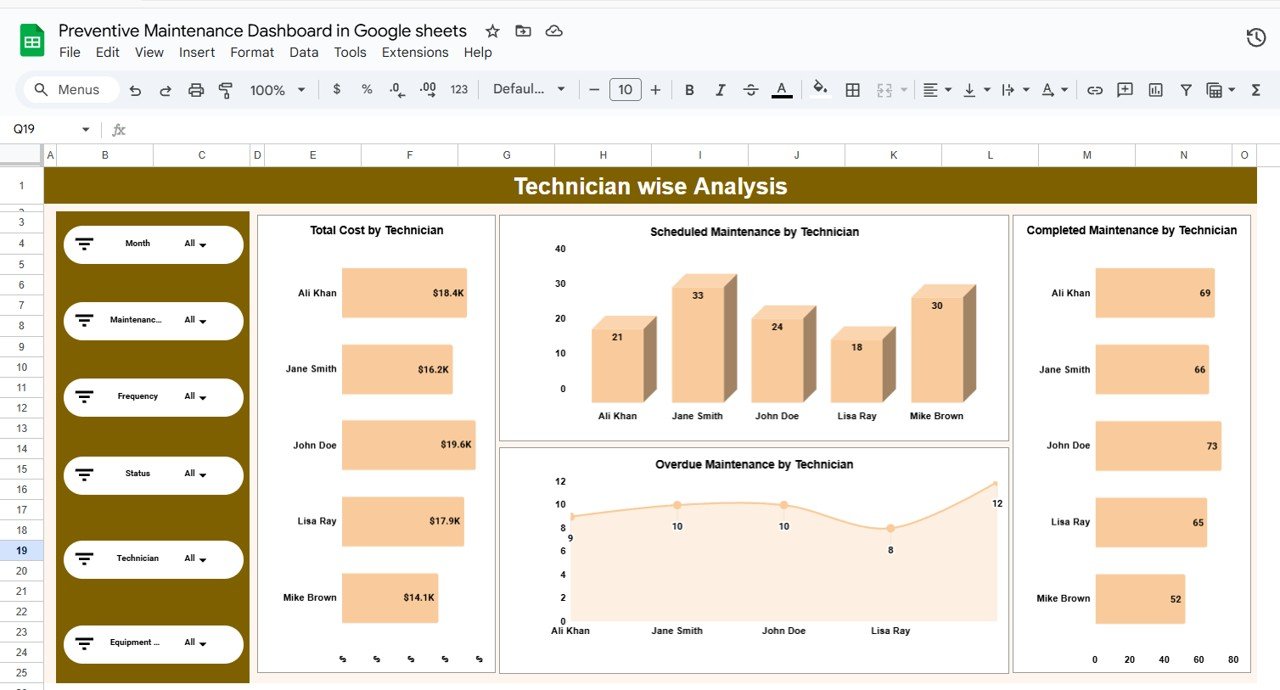Open the fill color picker

click(820, 89)
